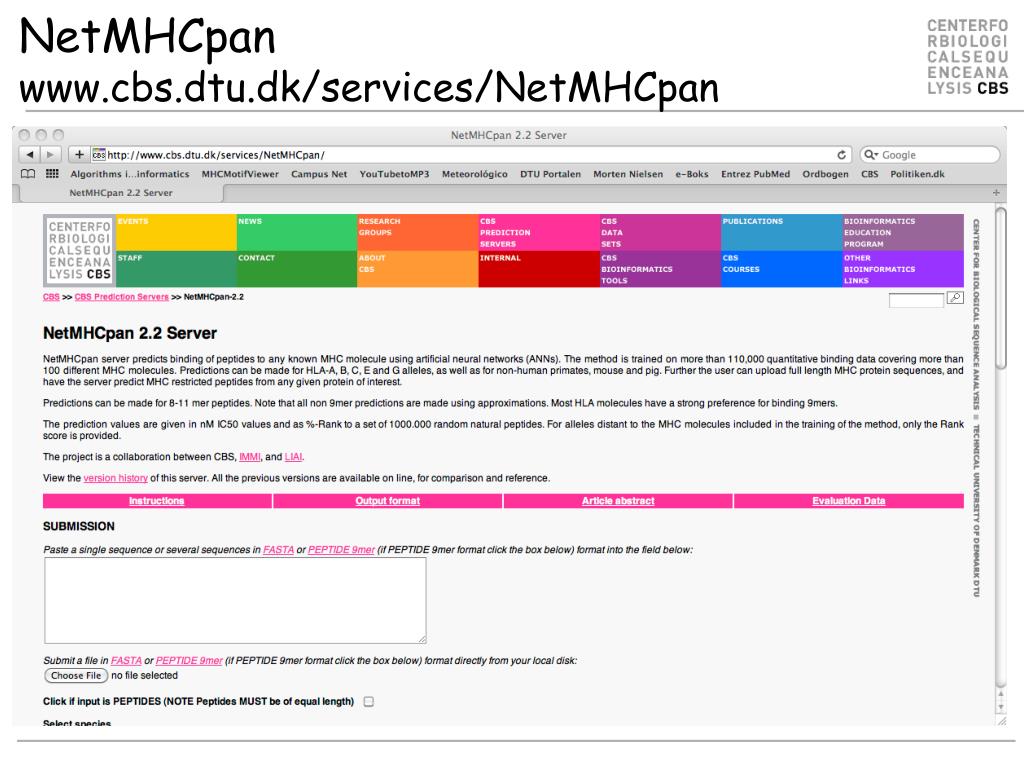Click the Google search field
Image resolution: width=1024 pixels, height=768 pixels.
point(930,155)
